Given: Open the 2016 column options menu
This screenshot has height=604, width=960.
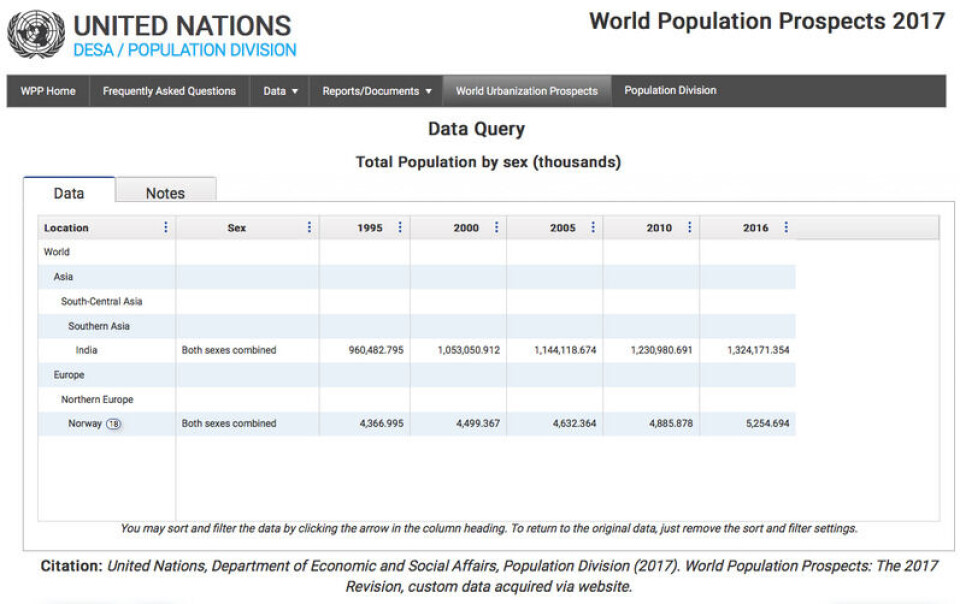Looking at the screenshot, I should pyautogui.click(x=786, y=228).
